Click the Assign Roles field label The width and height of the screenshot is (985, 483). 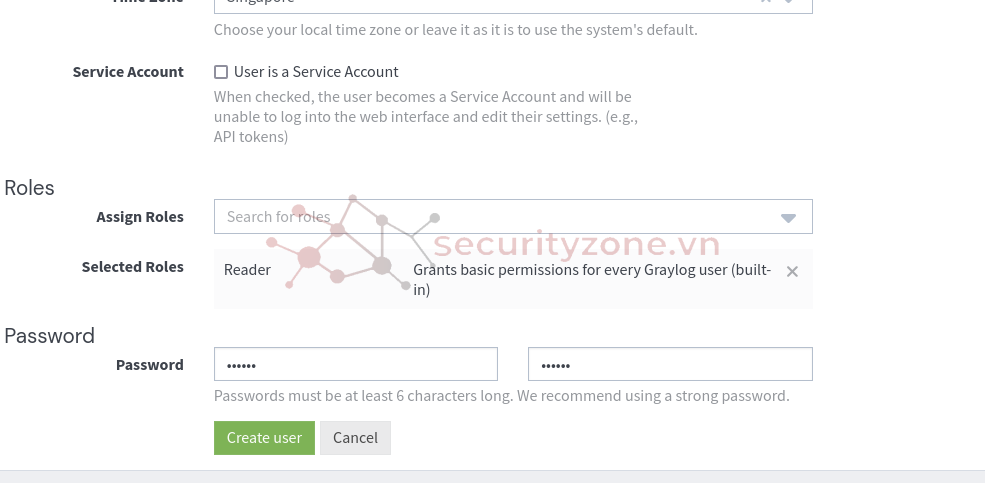[140, 217]
